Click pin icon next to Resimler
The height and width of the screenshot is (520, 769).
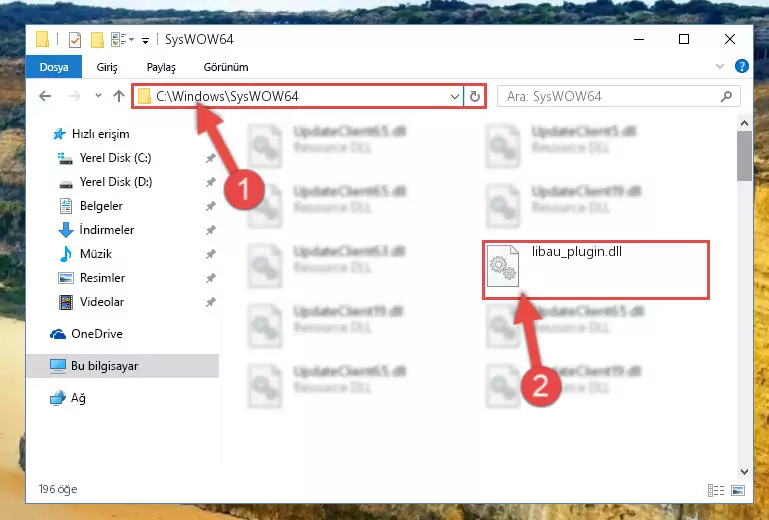point(210,278)
